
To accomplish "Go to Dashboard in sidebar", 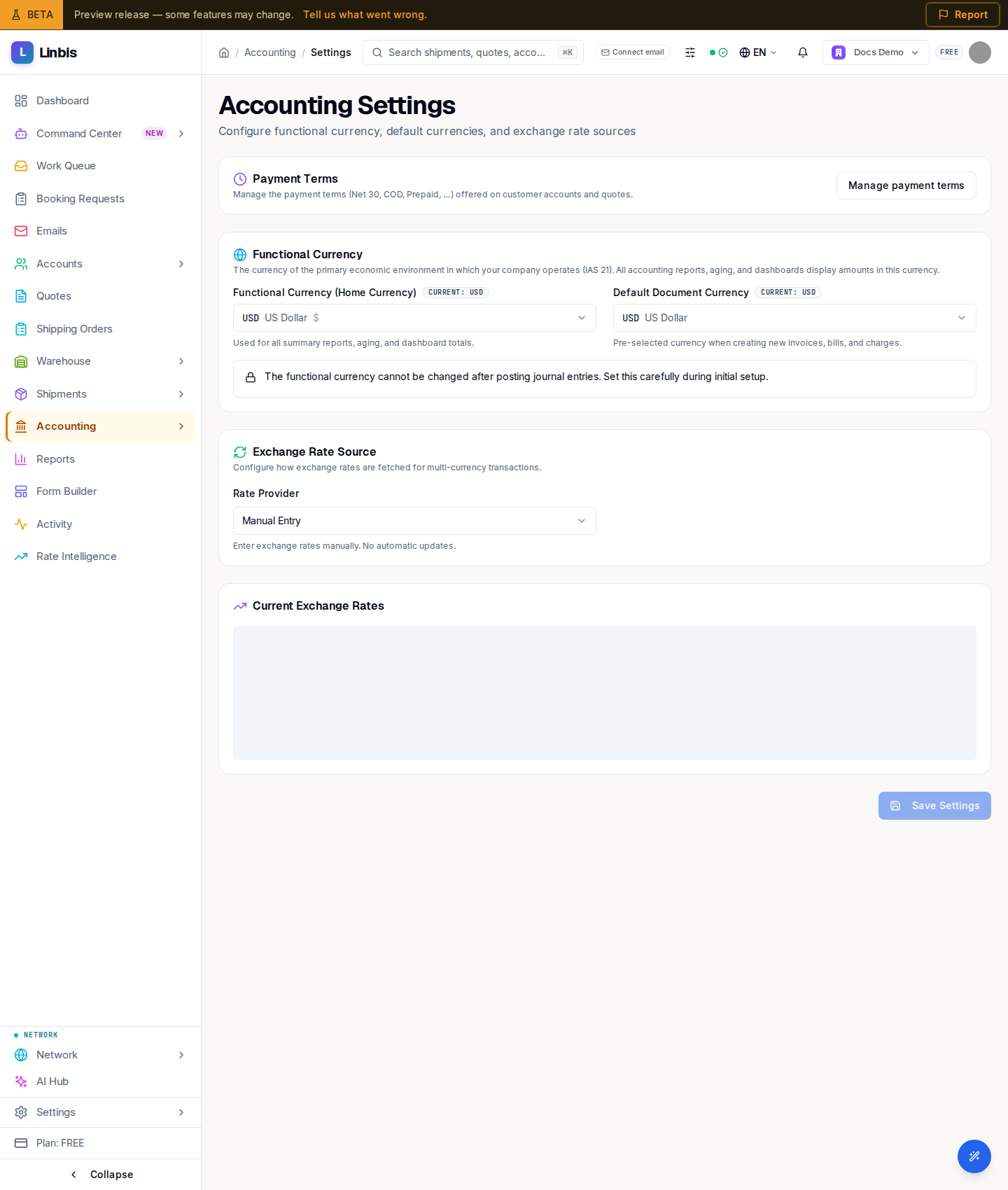I will [x=101, y=101].
